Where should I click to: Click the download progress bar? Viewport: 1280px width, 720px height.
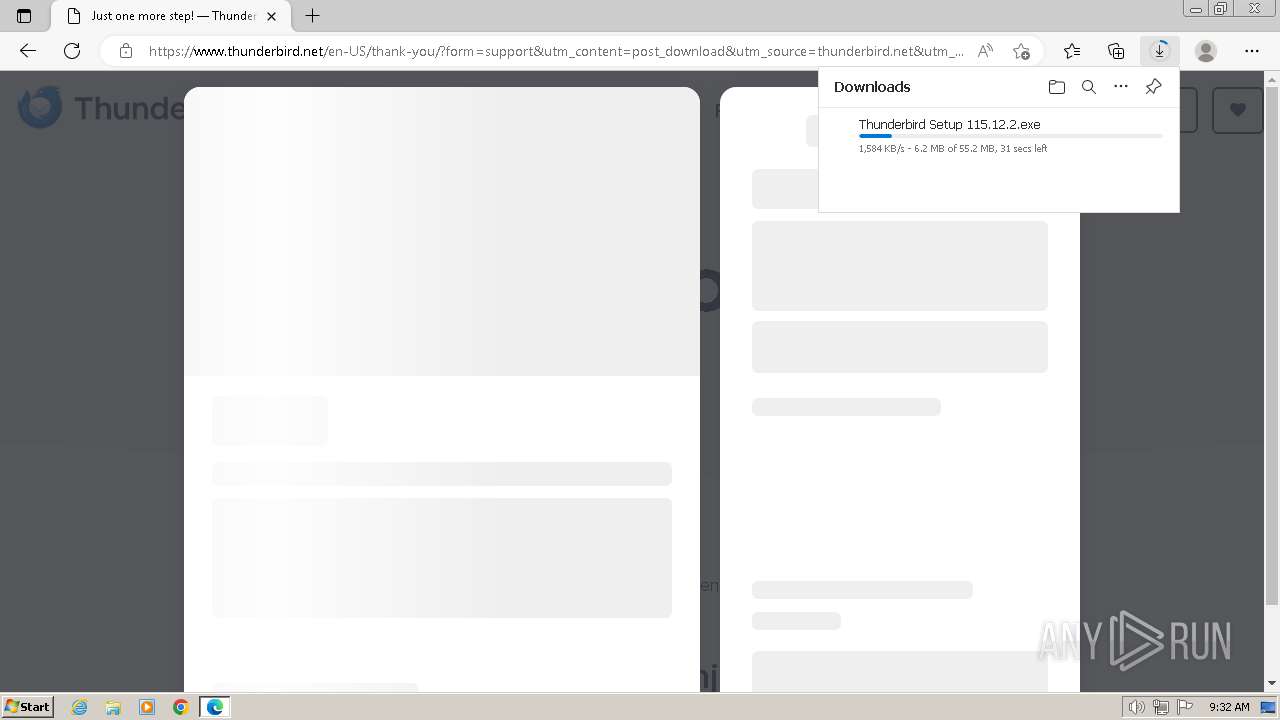pyautogui.click(x=1010, y=136)
